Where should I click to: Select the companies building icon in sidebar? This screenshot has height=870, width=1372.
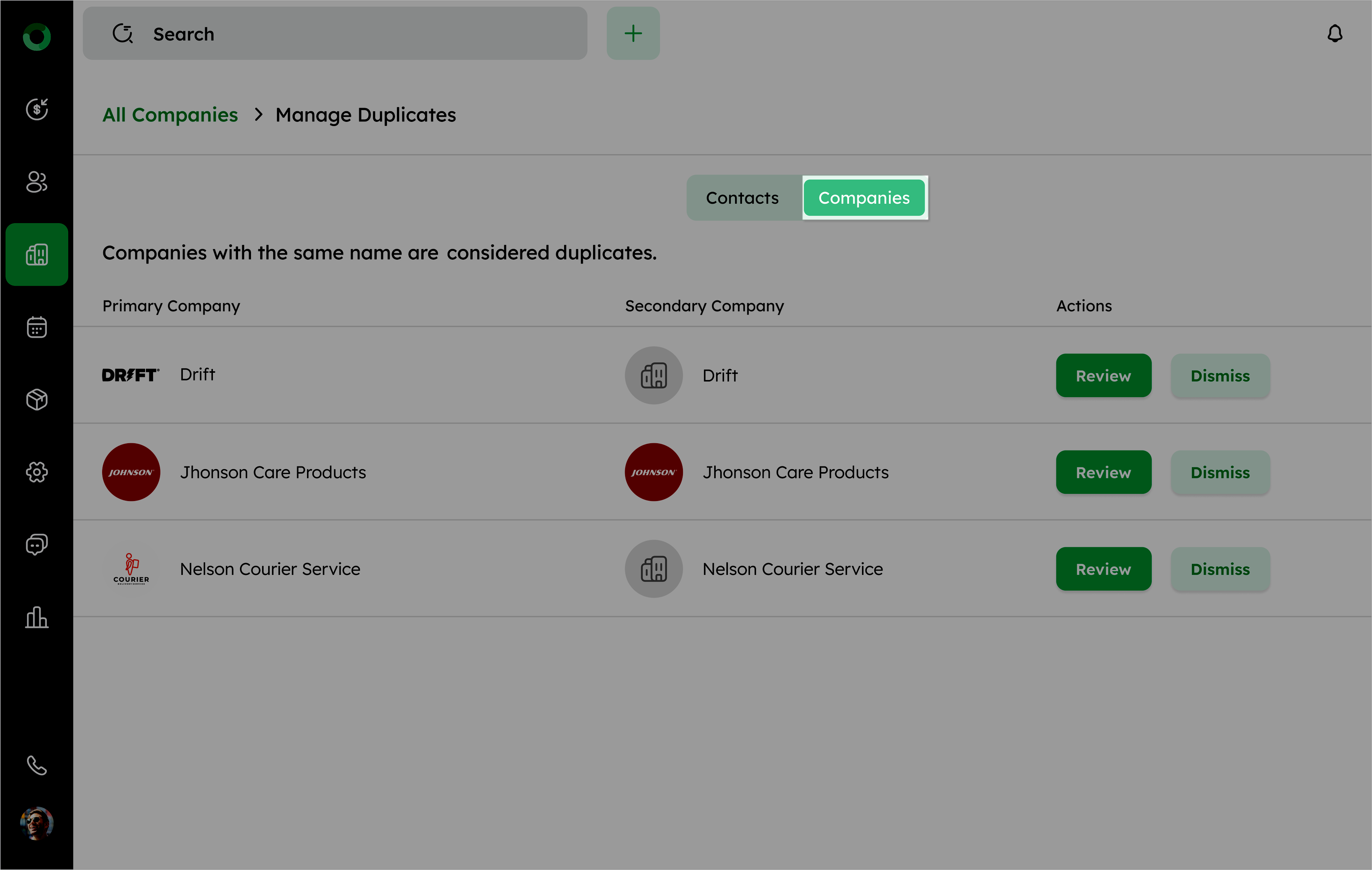[x=37, y=254]
